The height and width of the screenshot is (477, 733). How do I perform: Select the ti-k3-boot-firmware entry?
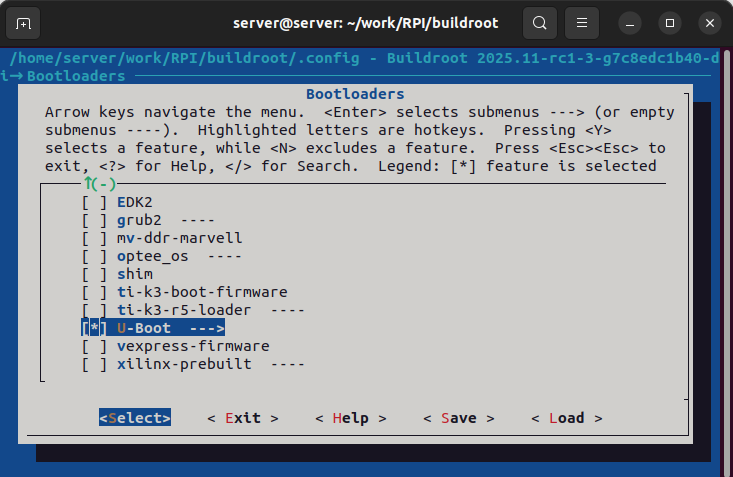(202, 292)
